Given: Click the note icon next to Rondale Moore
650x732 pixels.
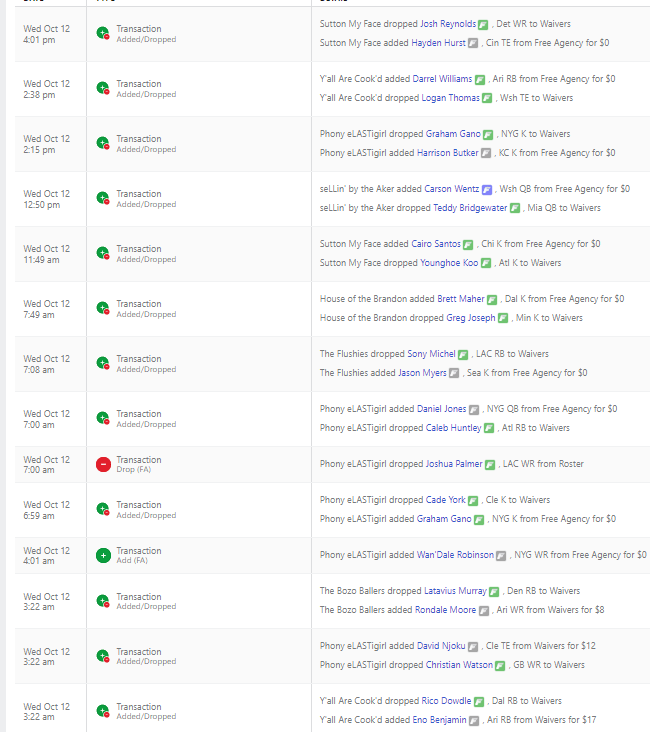Looking at the screenshot, I should coord(484,610).
